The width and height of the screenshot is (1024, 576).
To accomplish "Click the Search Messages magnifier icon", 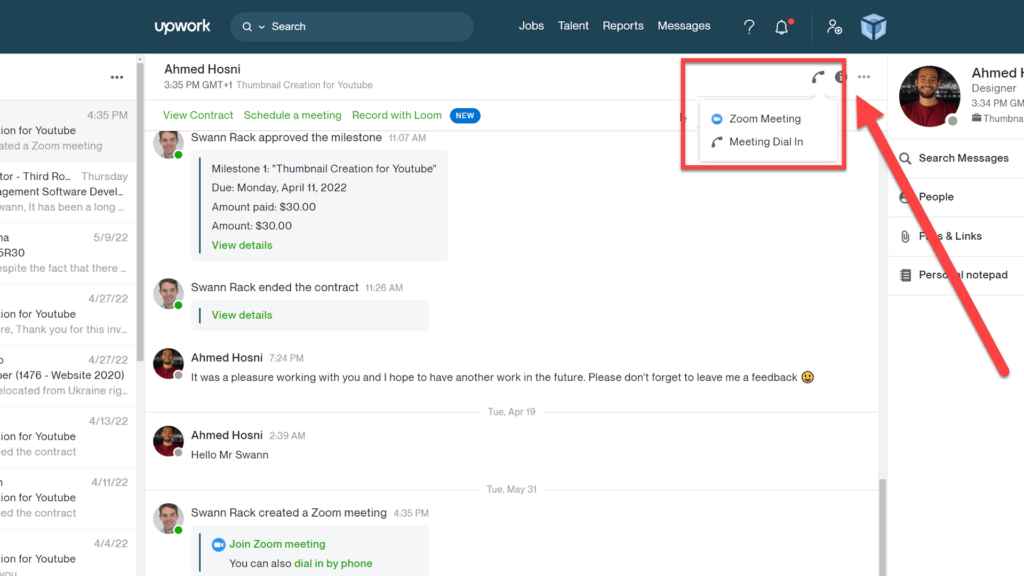I will [905, 158].
